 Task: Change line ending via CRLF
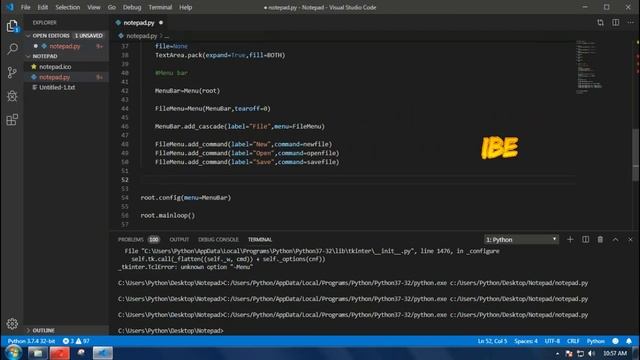tap(573, 341)
